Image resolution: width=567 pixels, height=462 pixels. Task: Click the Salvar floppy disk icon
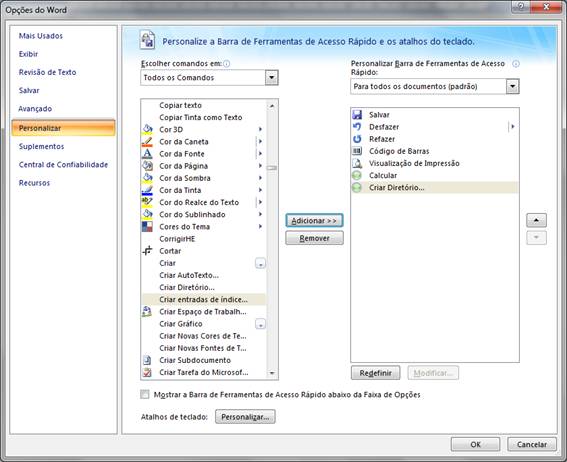(357, 115)
